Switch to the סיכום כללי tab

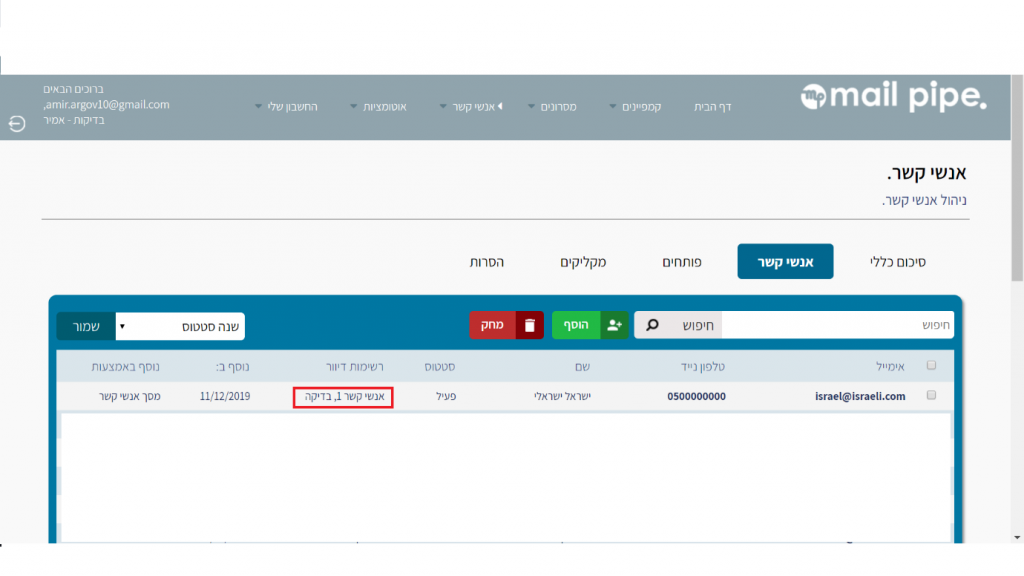[897, 262]
